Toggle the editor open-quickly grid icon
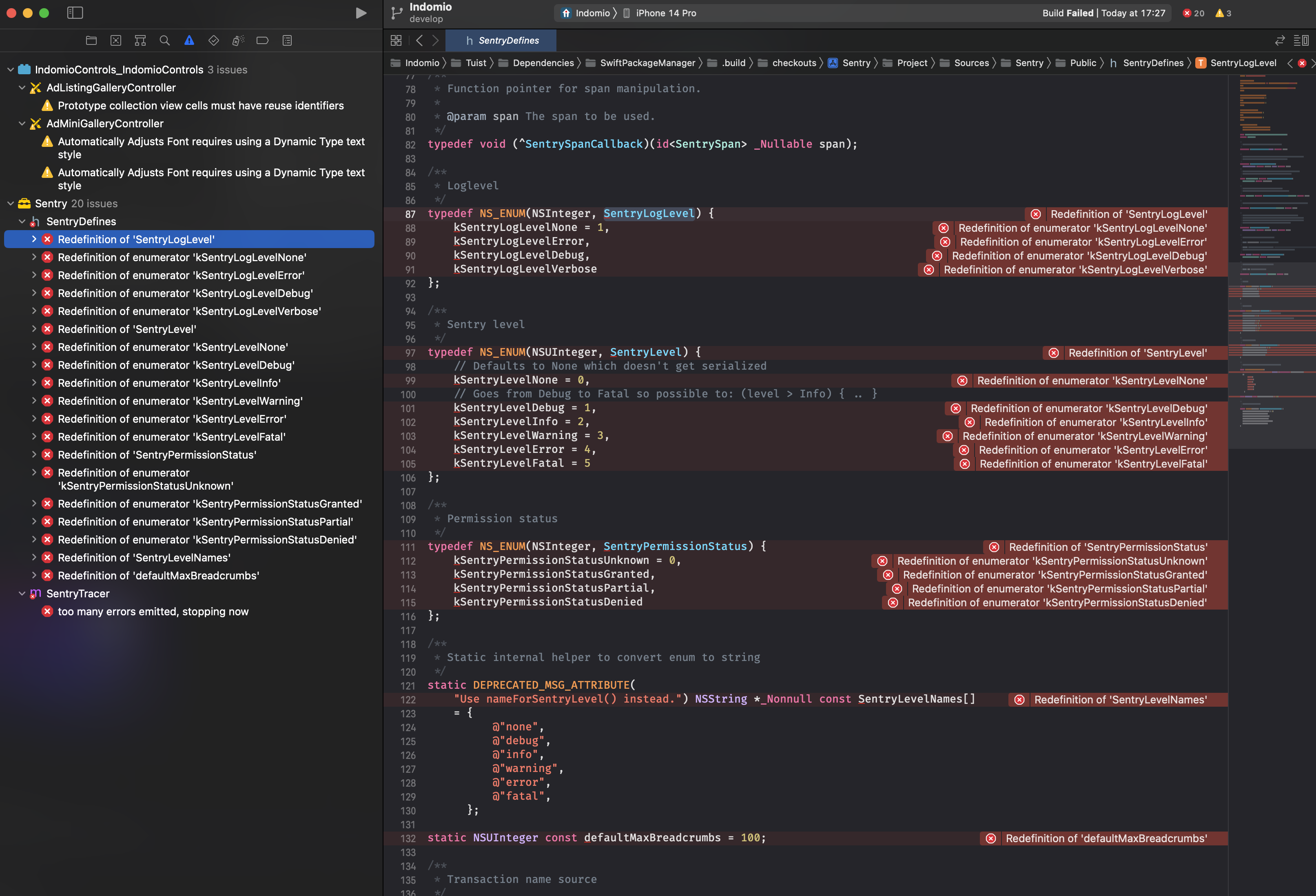 [x=397, y=40]
